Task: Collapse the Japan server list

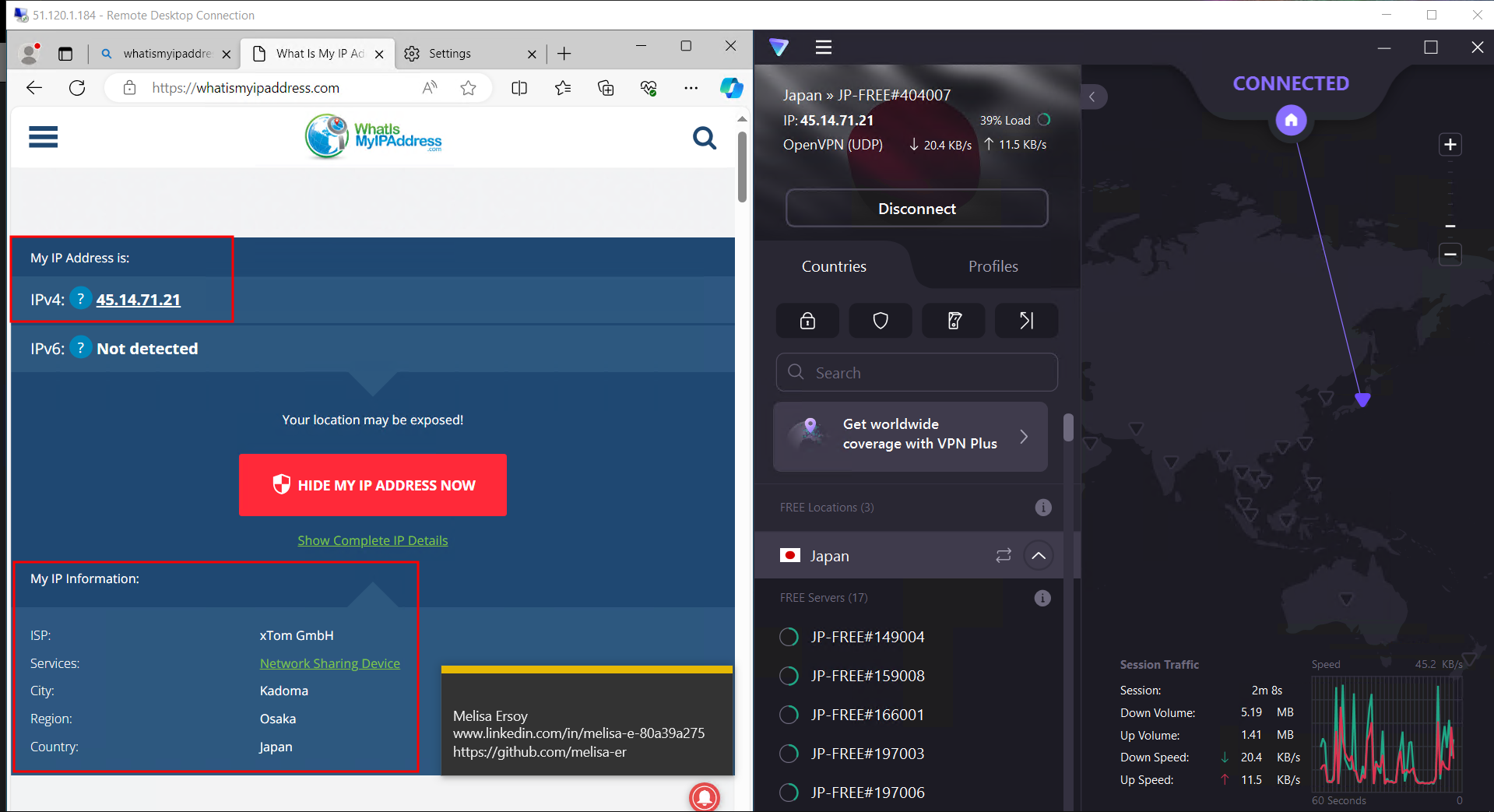Action: pos(1039,555)
